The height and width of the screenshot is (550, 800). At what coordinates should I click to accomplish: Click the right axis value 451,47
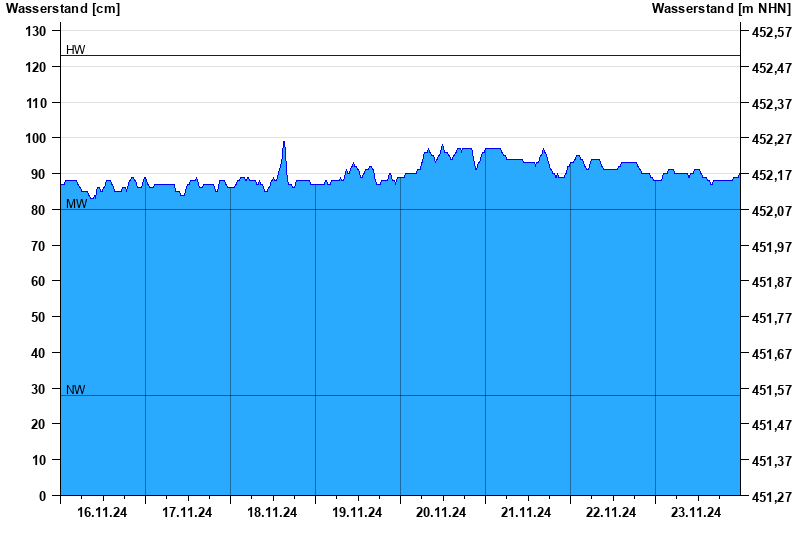[772, 425]
